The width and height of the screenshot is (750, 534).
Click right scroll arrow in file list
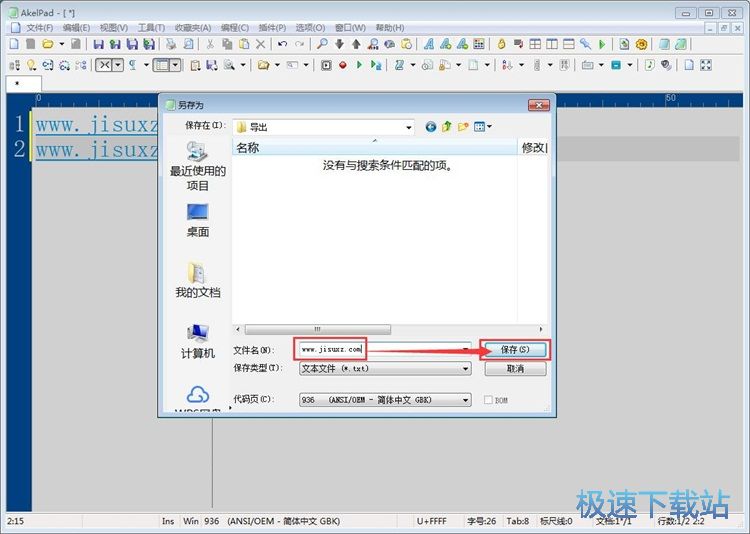pyautogui.click(x=540, y=329)
